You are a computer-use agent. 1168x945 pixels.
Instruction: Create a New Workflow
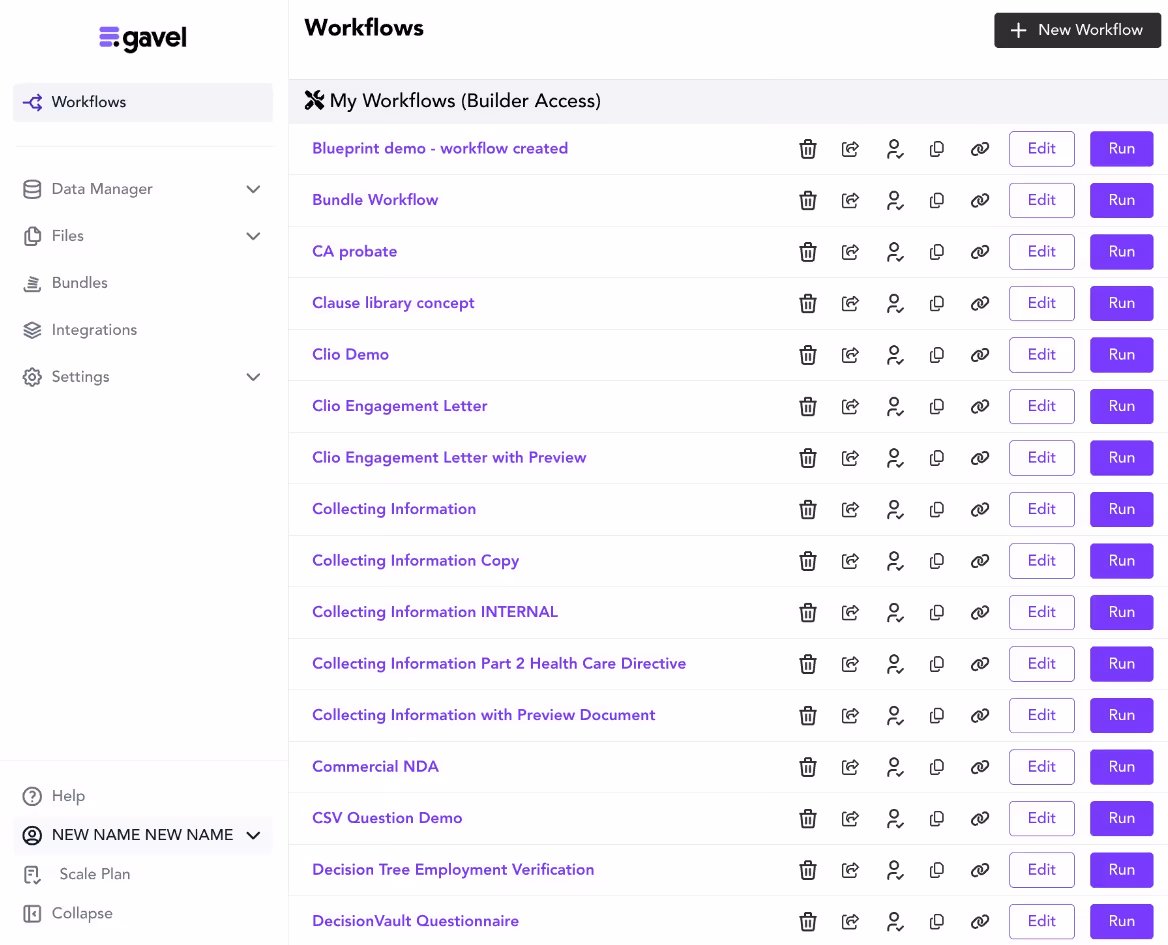coord(1077,30)
